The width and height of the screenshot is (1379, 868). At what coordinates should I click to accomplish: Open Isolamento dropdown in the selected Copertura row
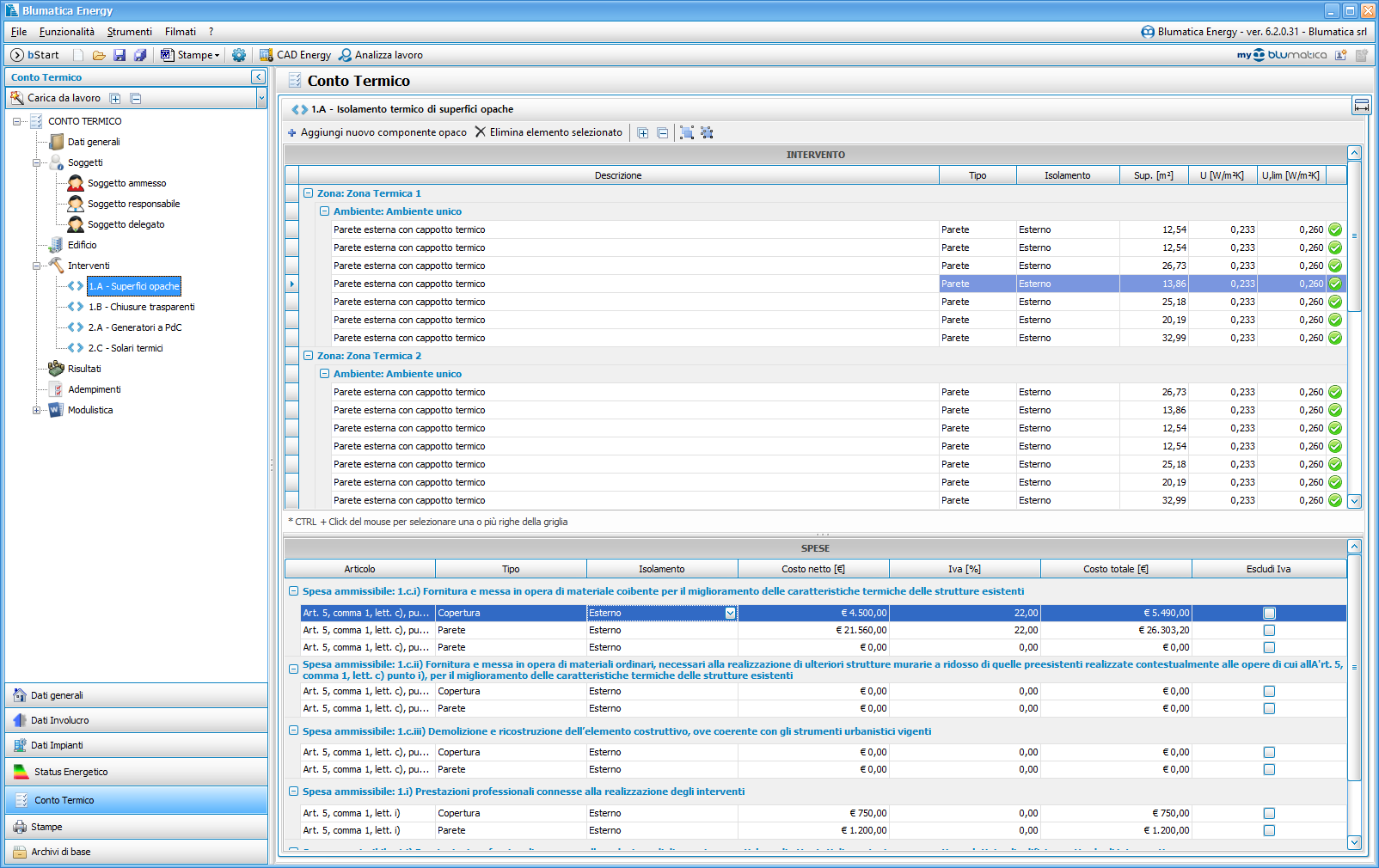[x=730, y=613]
